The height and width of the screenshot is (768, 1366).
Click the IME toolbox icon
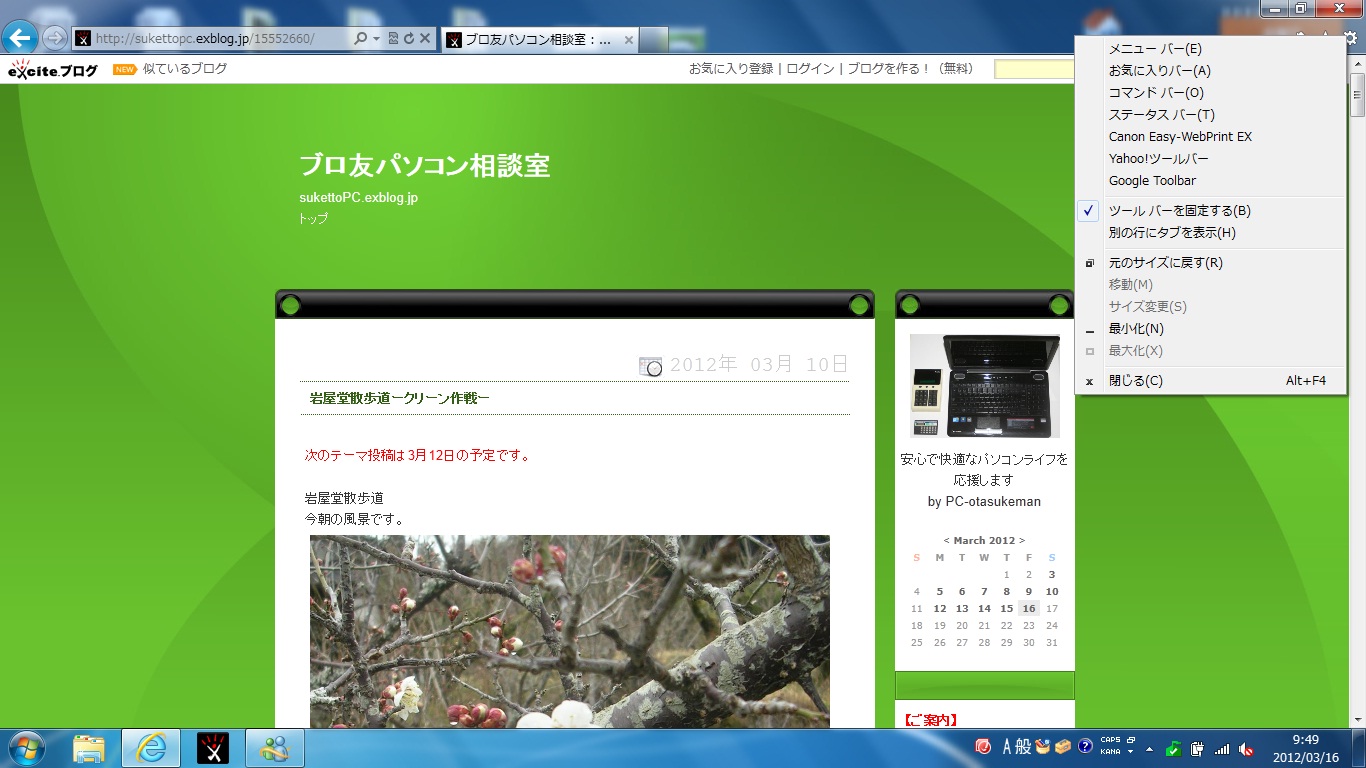1063,746
